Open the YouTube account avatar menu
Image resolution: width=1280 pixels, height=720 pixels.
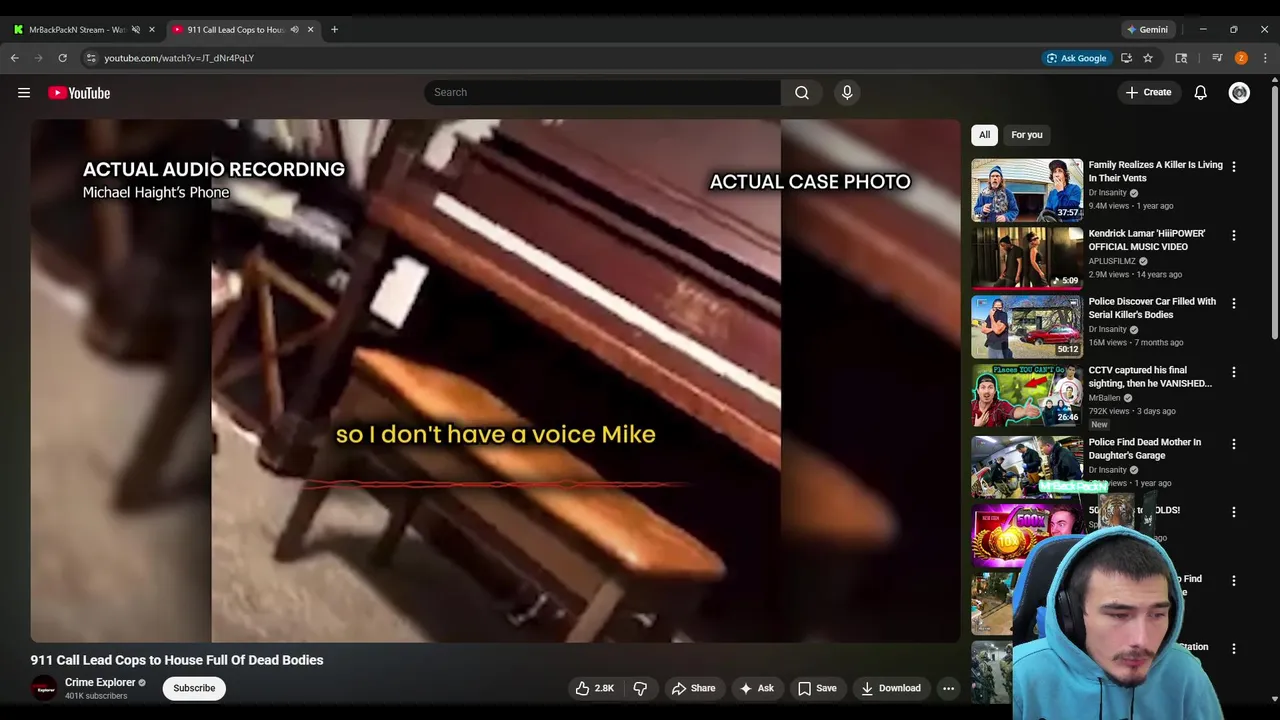pyautogui.click(x=1239, y=92)
